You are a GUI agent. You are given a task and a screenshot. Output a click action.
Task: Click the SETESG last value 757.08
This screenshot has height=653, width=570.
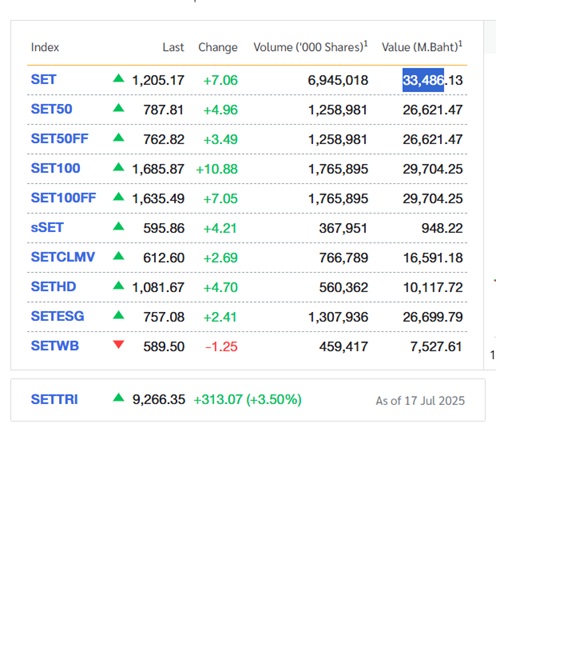point(164,317)
